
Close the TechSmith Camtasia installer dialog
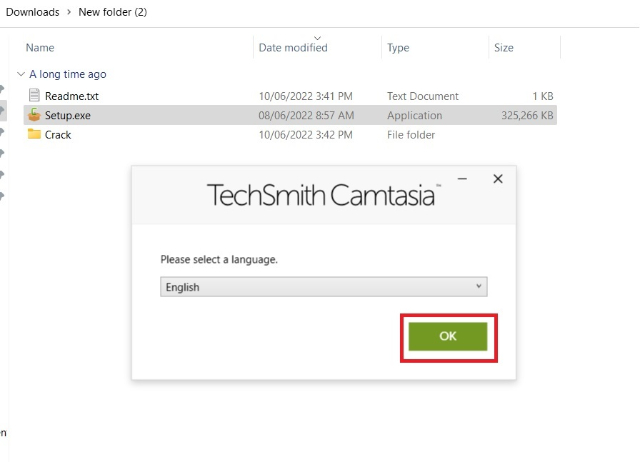pos(498,179)
